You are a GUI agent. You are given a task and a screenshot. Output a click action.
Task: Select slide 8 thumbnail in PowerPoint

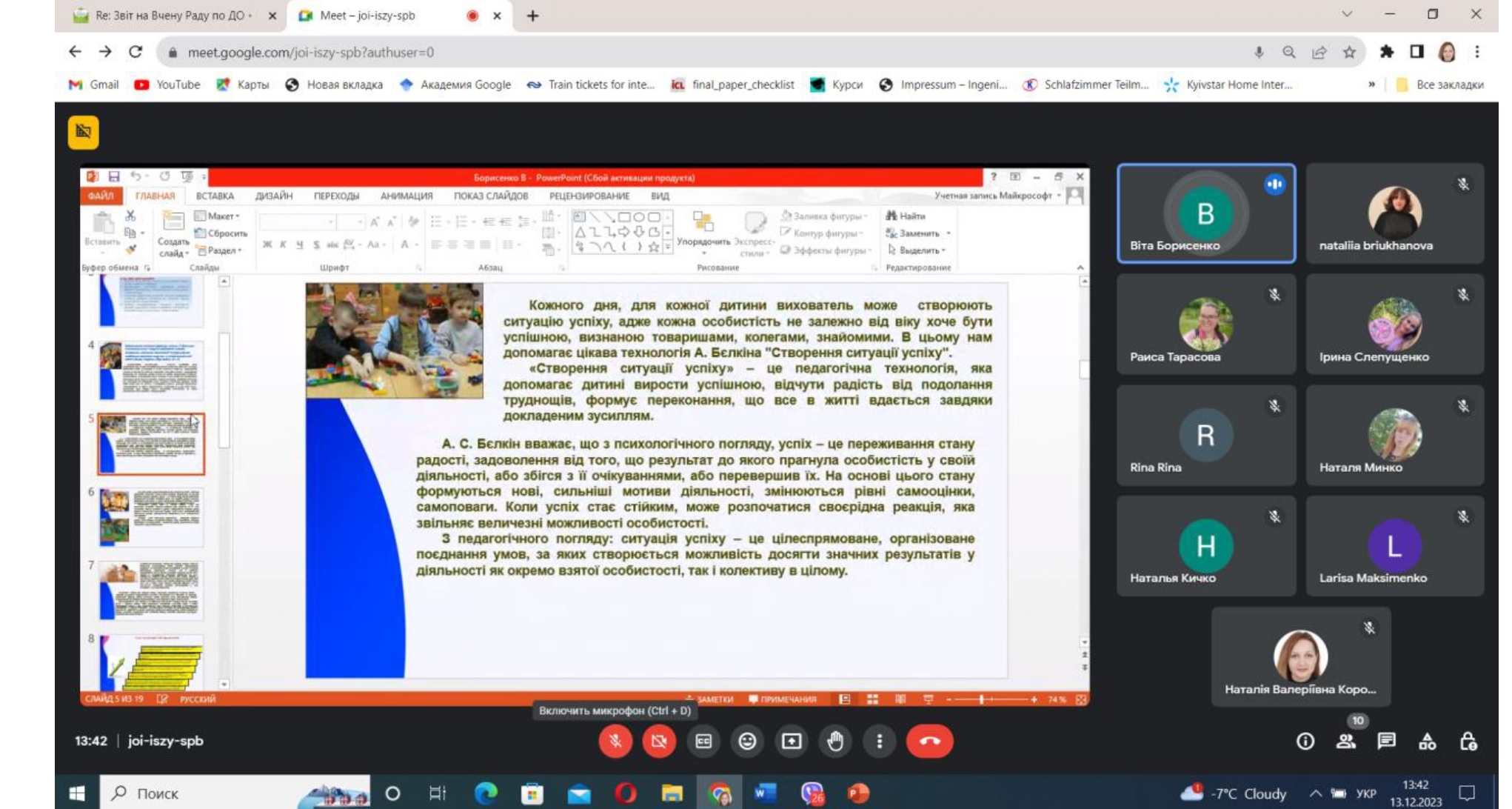click(151, 662)
